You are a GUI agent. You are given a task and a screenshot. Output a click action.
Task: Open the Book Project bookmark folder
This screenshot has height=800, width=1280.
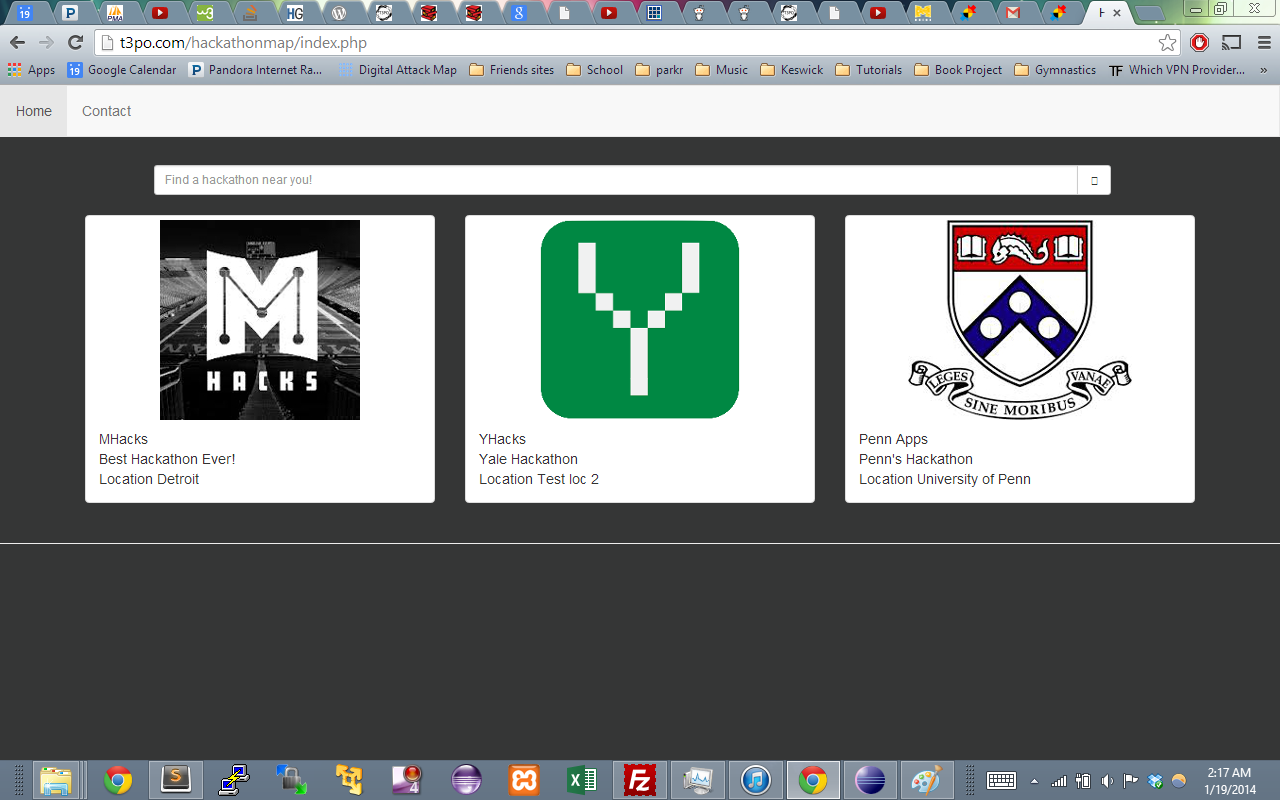tap(957, 70)
